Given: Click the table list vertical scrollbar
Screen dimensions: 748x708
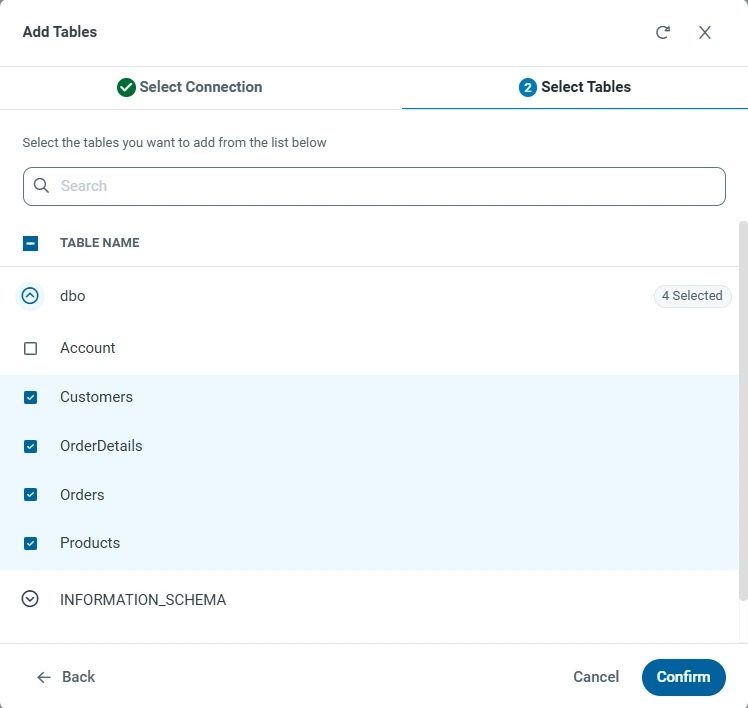Looking at the screenshot, I should pos(743,410).
